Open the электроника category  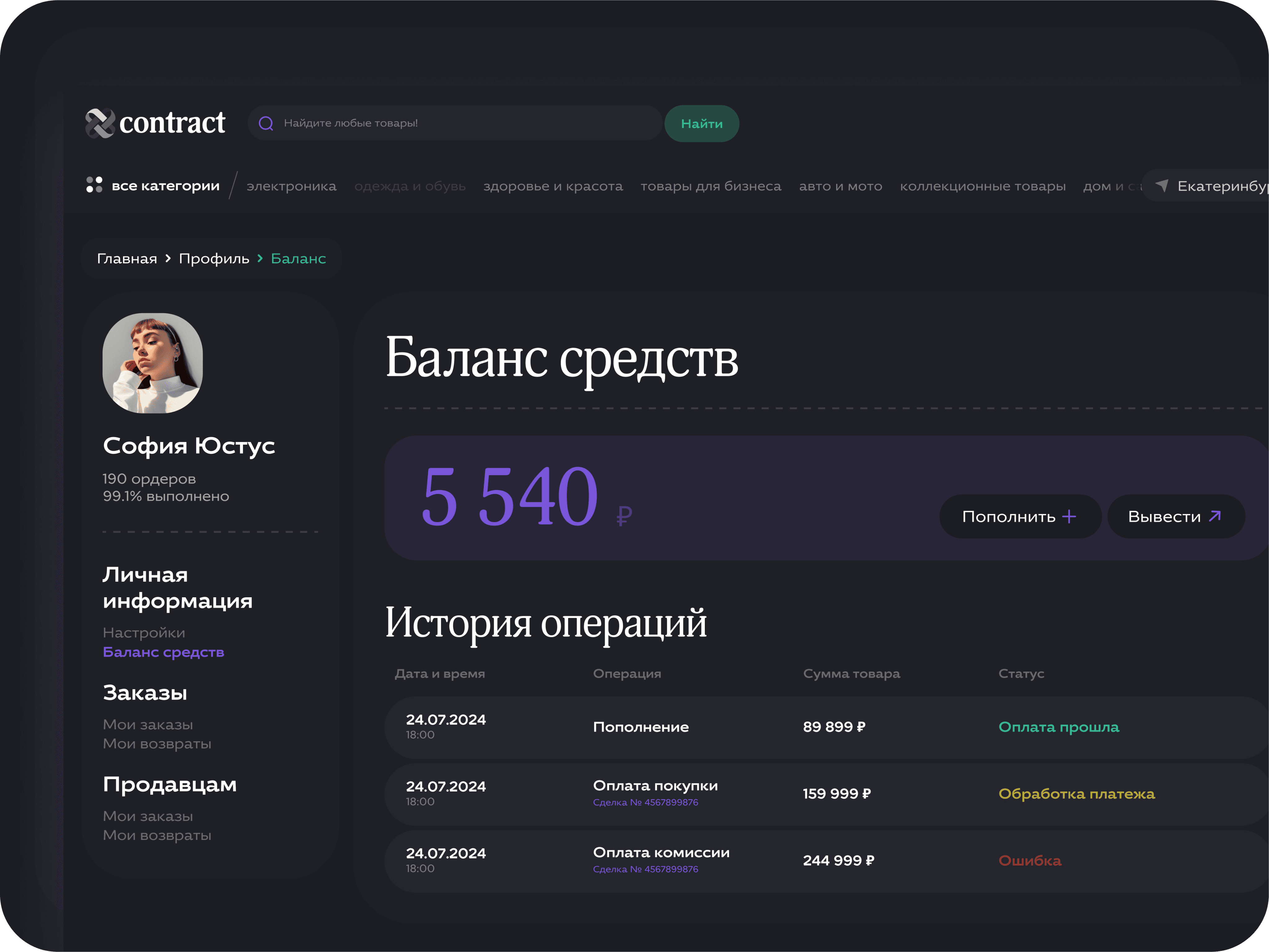(x=292, y=186)
